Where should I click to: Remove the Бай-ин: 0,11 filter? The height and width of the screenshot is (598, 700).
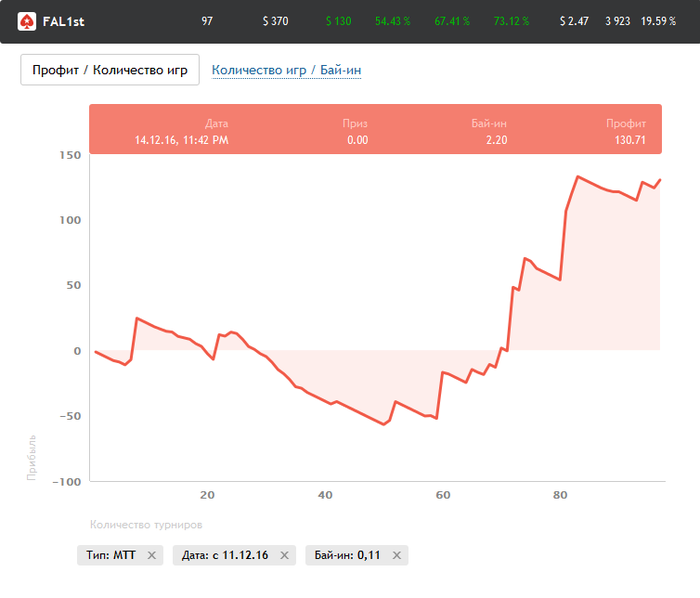[397, 555]
